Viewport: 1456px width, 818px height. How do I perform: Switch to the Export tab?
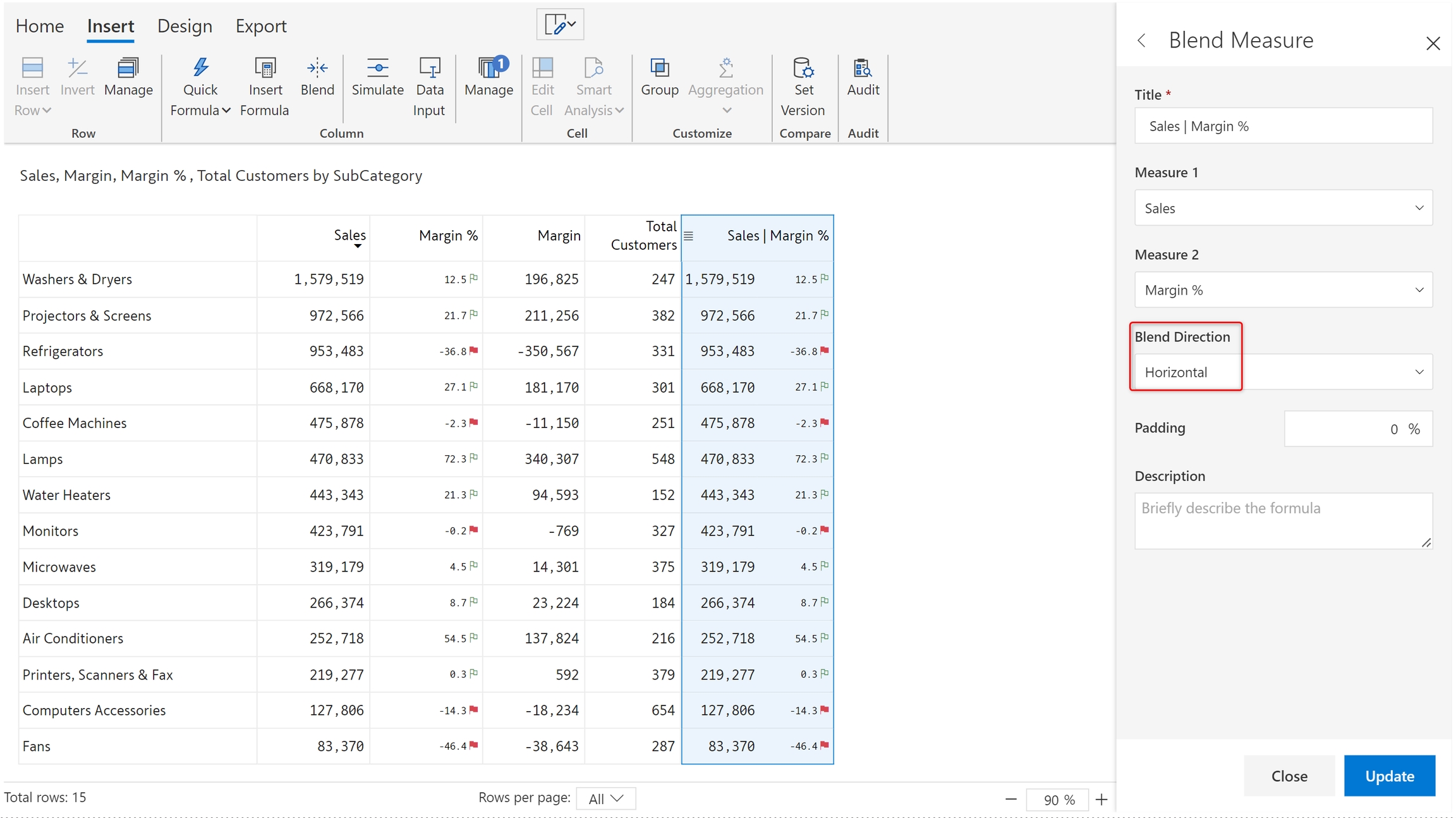261,26
